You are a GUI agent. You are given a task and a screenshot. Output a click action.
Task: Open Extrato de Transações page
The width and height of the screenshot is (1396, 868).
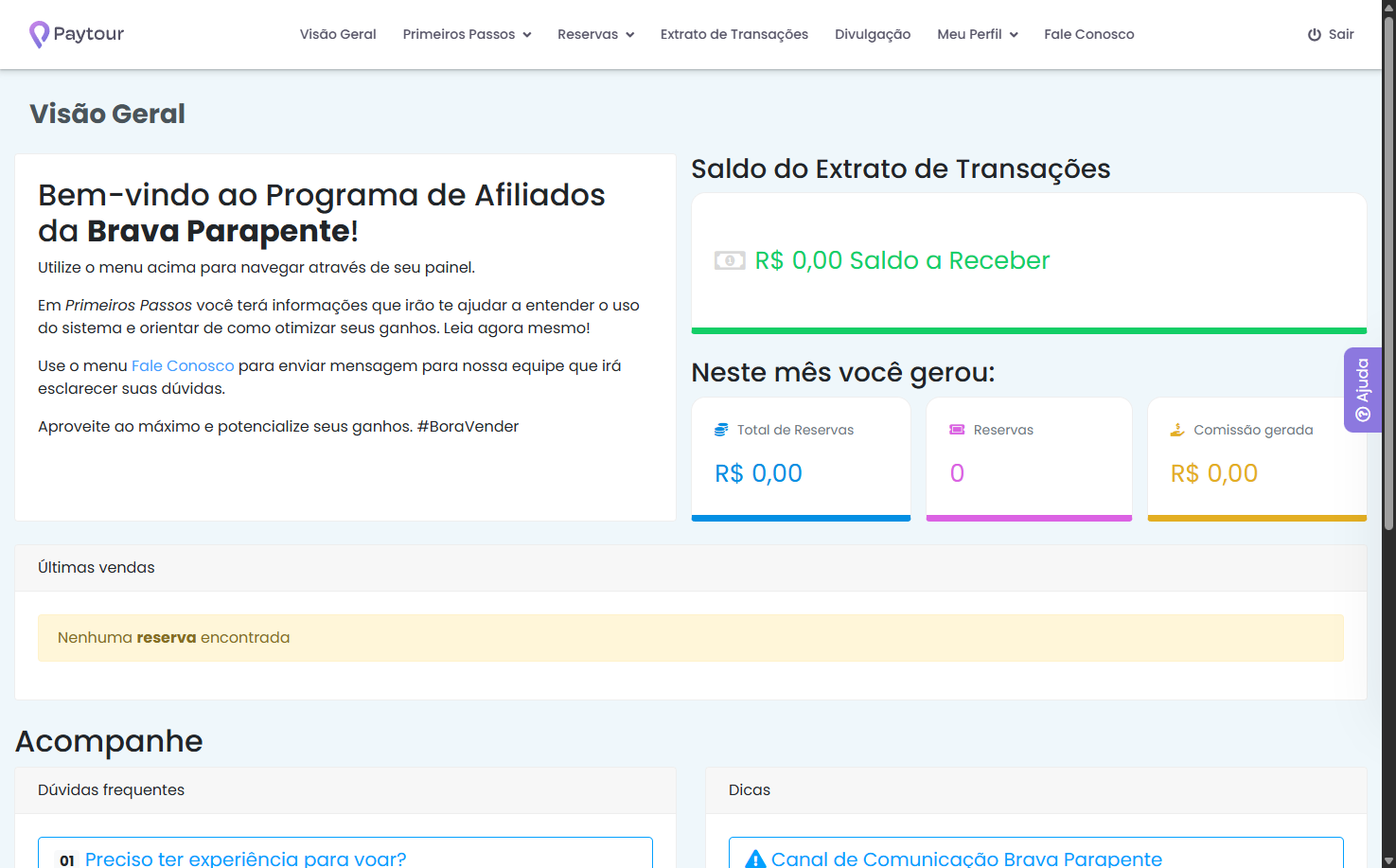[x=734, y=34]
